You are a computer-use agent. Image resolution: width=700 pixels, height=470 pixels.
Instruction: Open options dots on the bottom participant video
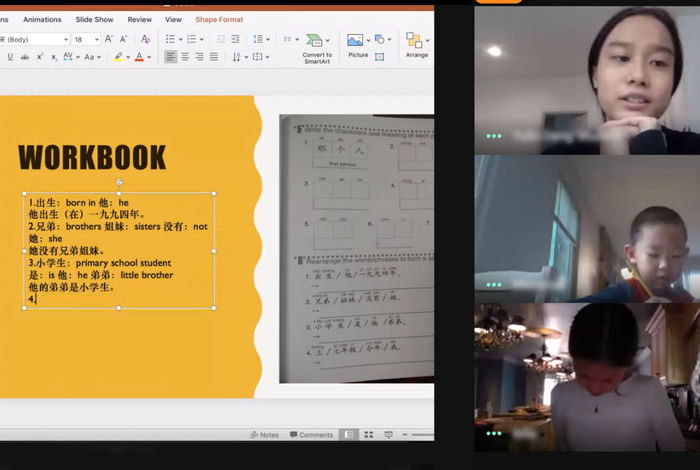(x=494, y=433)
